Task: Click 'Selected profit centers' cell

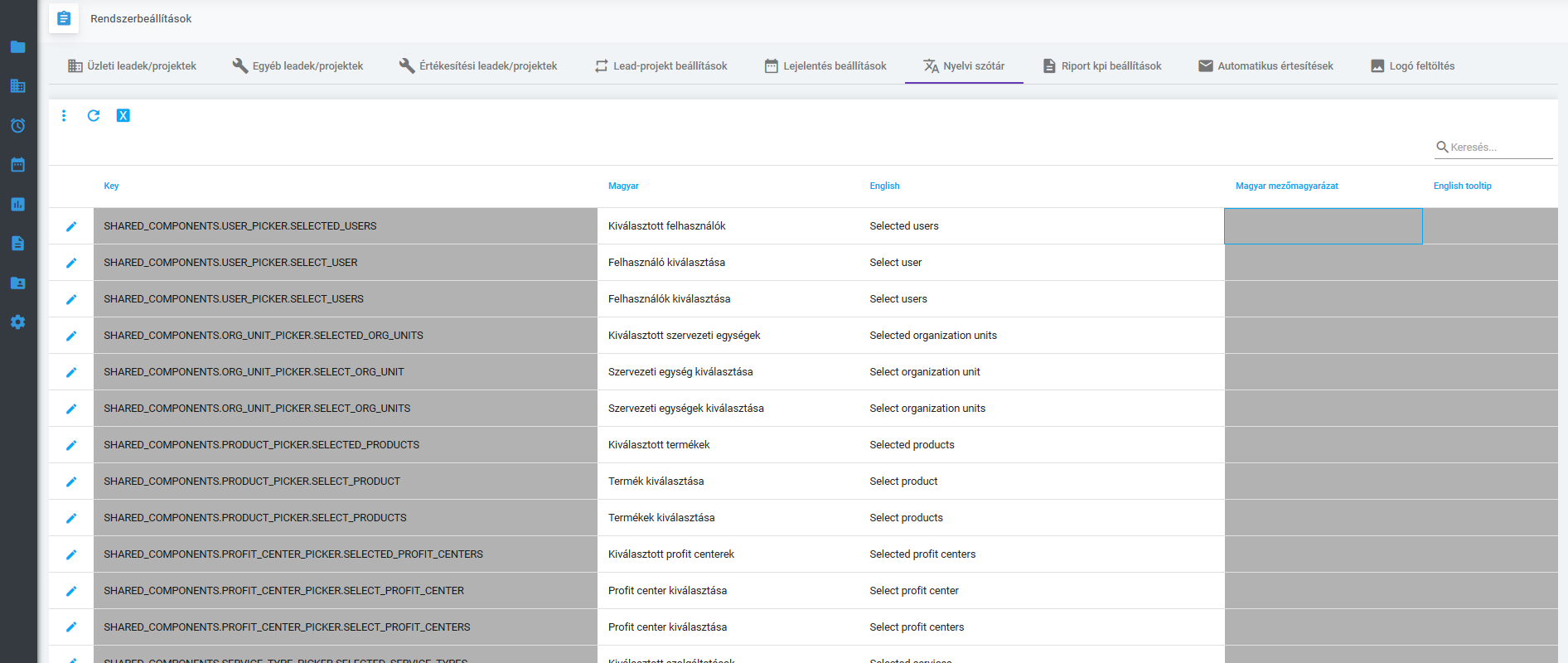Action: pyautogui.click(x=1042, y=554)
